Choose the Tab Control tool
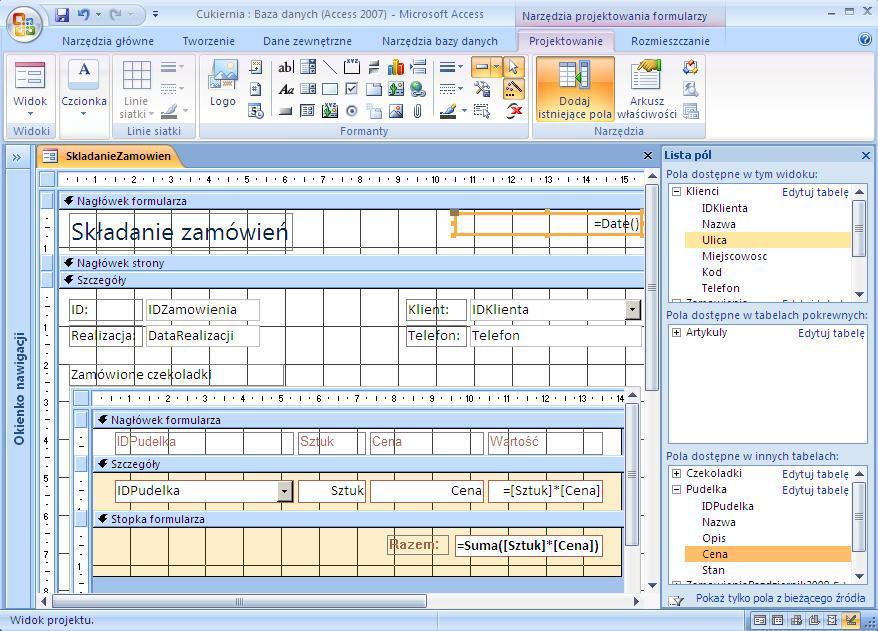The image size is (878, 631). tap(373, 89)
